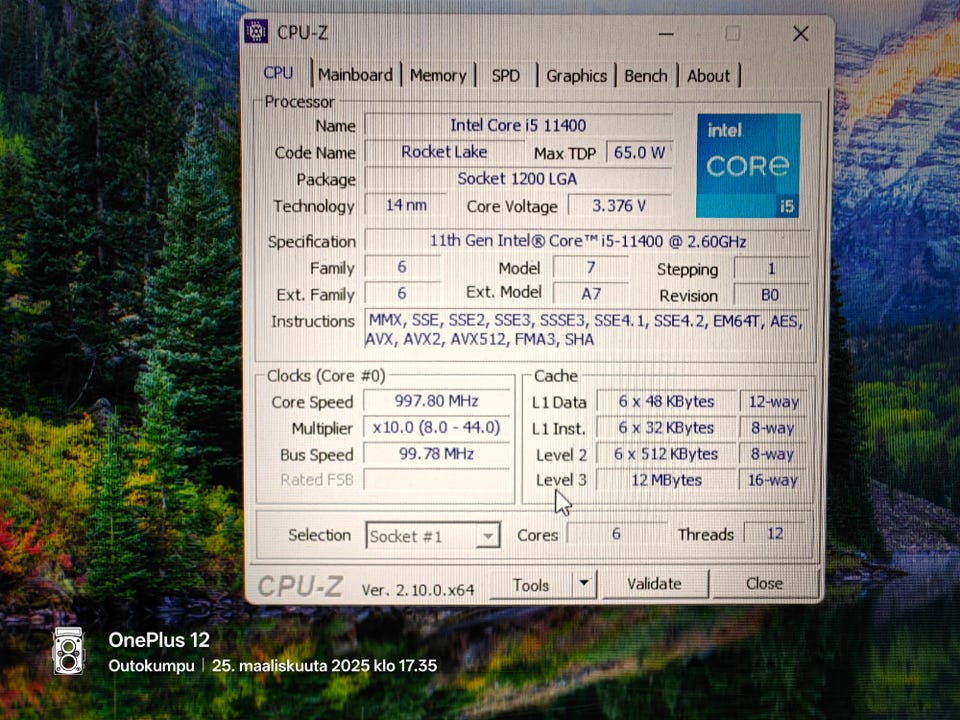The width and height of the screenshot is (960, 720).
Task: Click the multiplier value 'x10.0 (8.0 - 44.0)'
Action: coord(437,427)
